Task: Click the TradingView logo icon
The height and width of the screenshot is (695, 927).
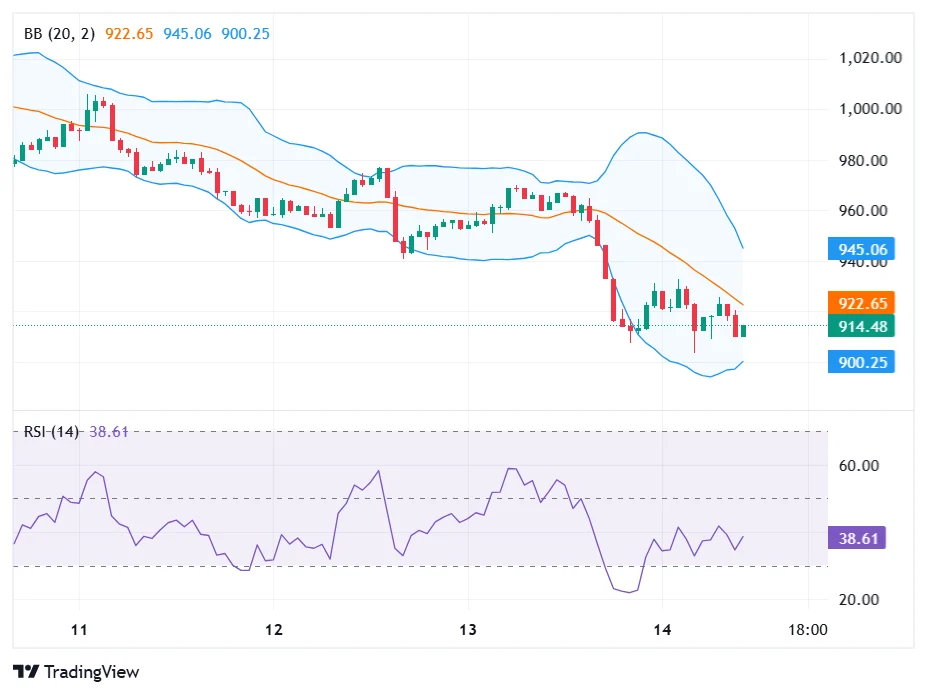Action: click(x=26, y=672)
